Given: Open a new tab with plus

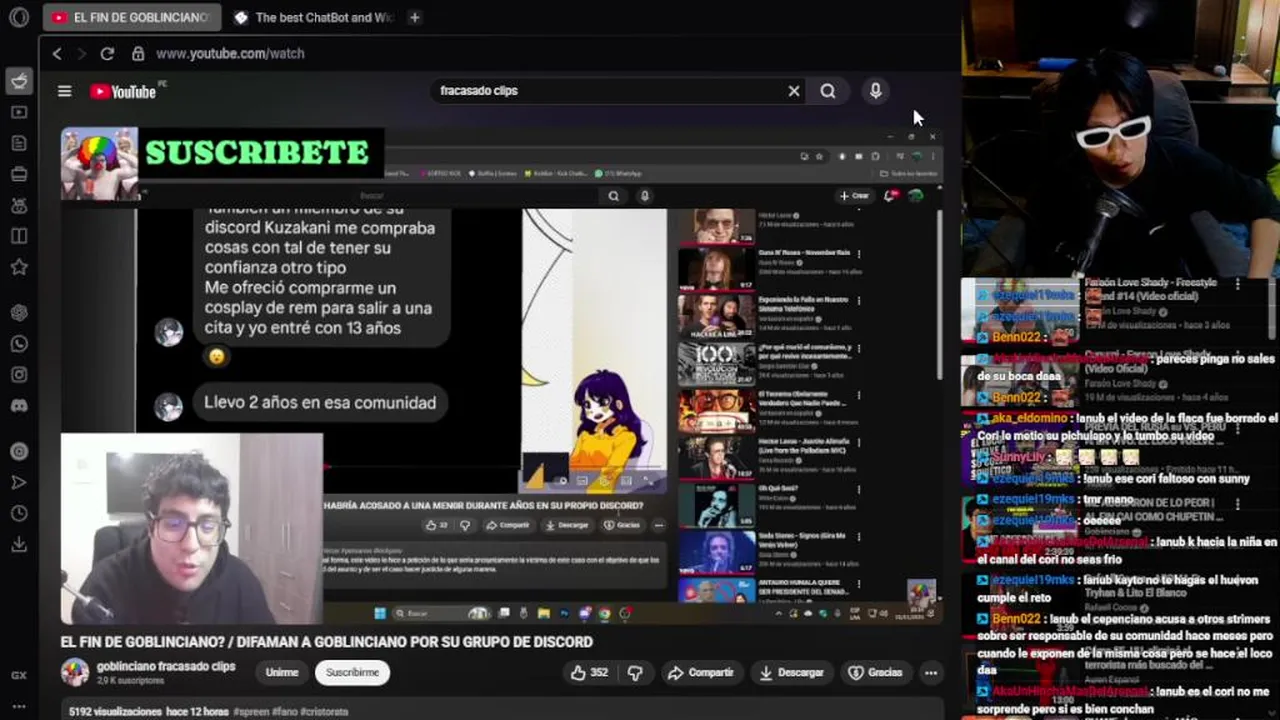Looking at the screenshot, I should click(x=414, y=17).
